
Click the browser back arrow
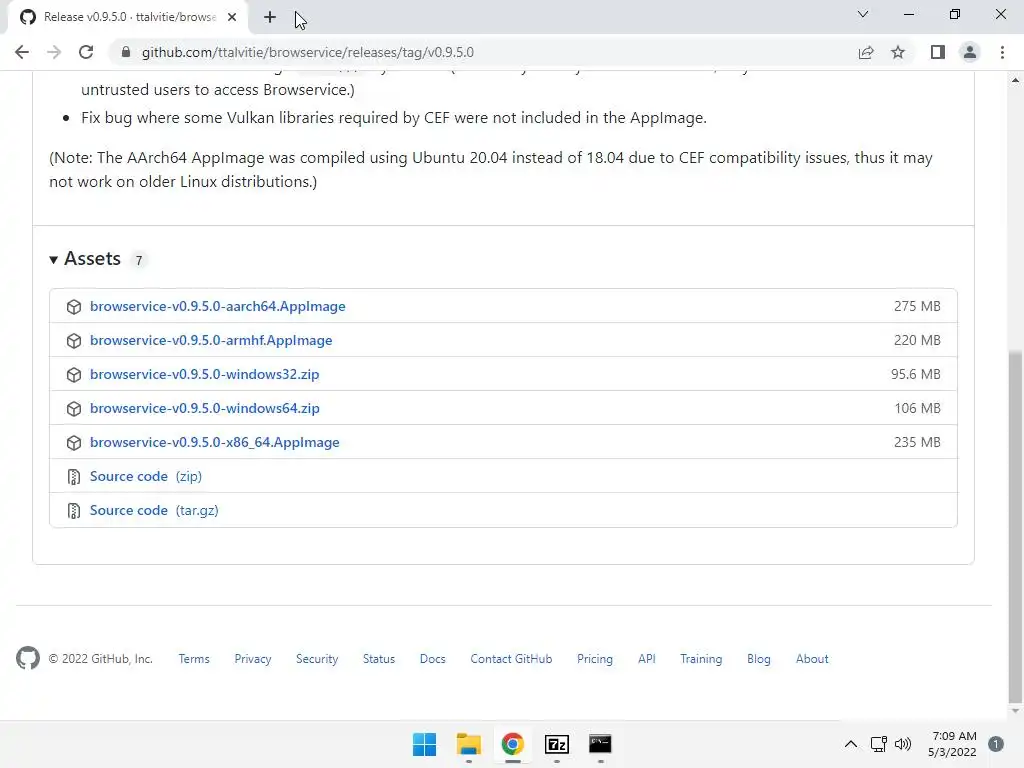(22, 52)
